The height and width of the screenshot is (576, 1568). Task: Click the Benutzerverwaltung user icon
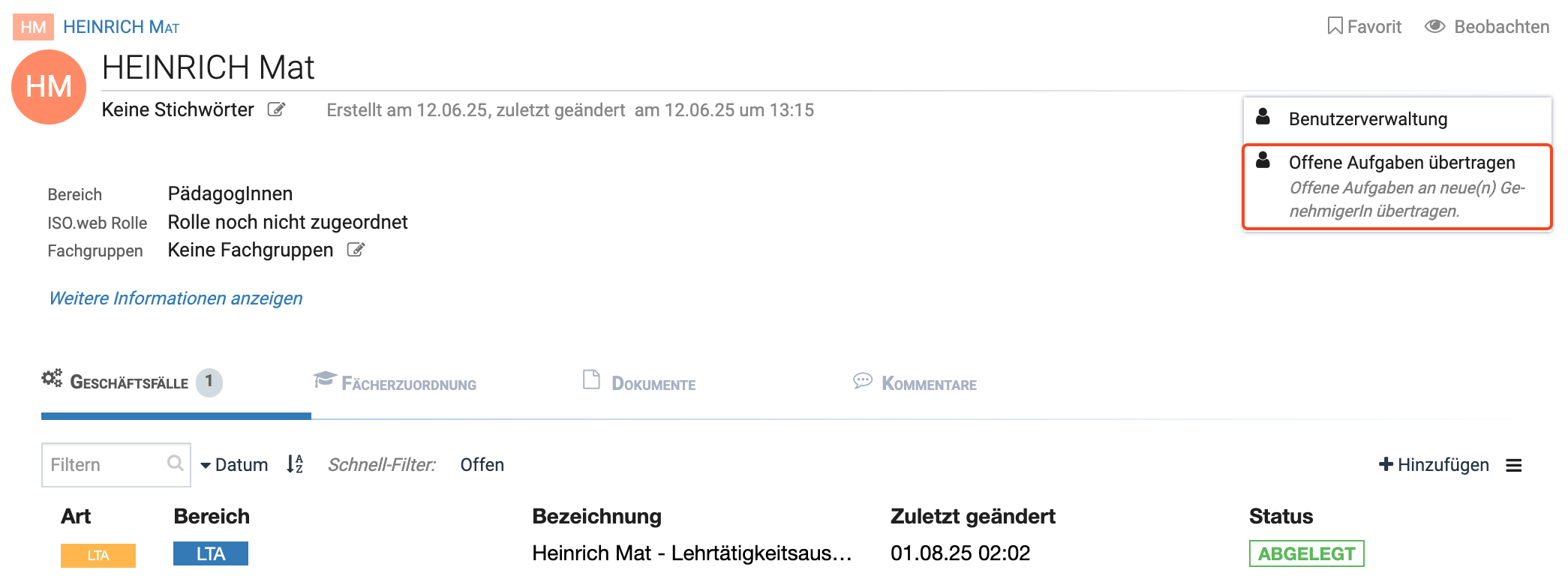coord(1263,118)
